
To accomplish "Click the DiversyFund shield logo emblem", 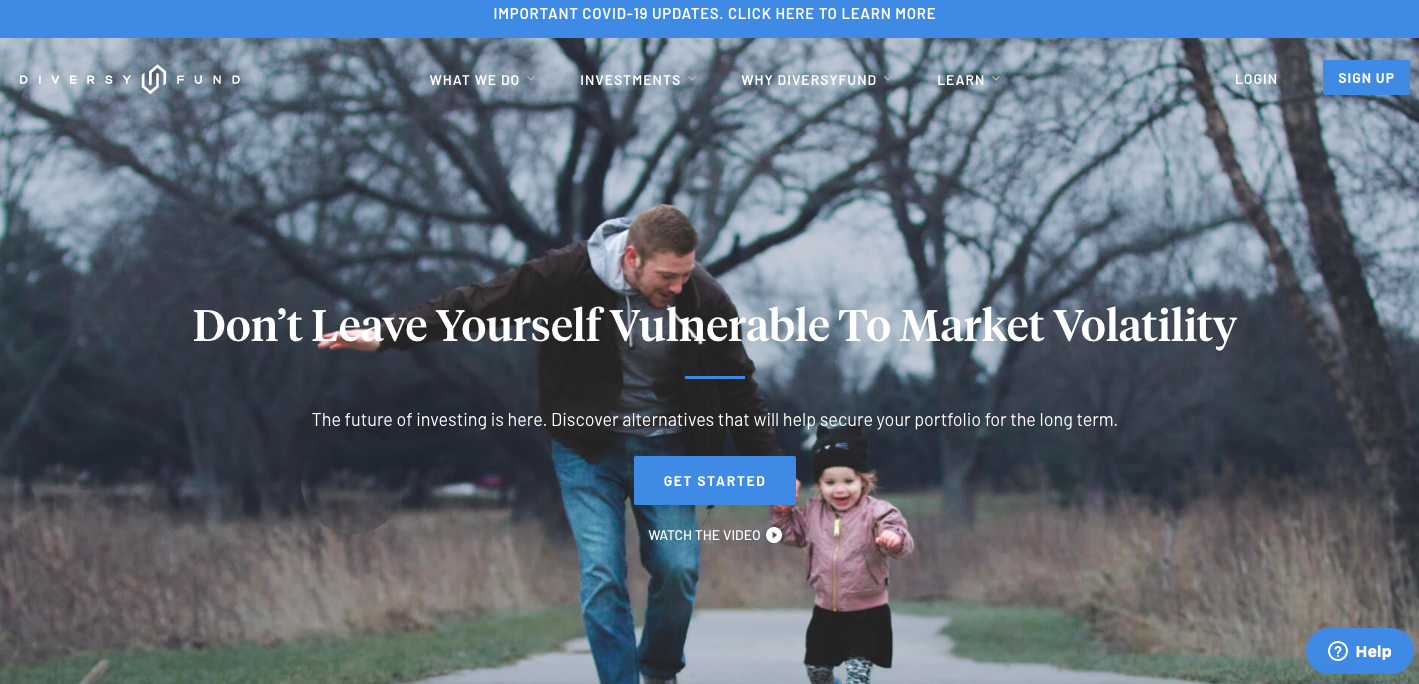I will (x=153, y=79).
